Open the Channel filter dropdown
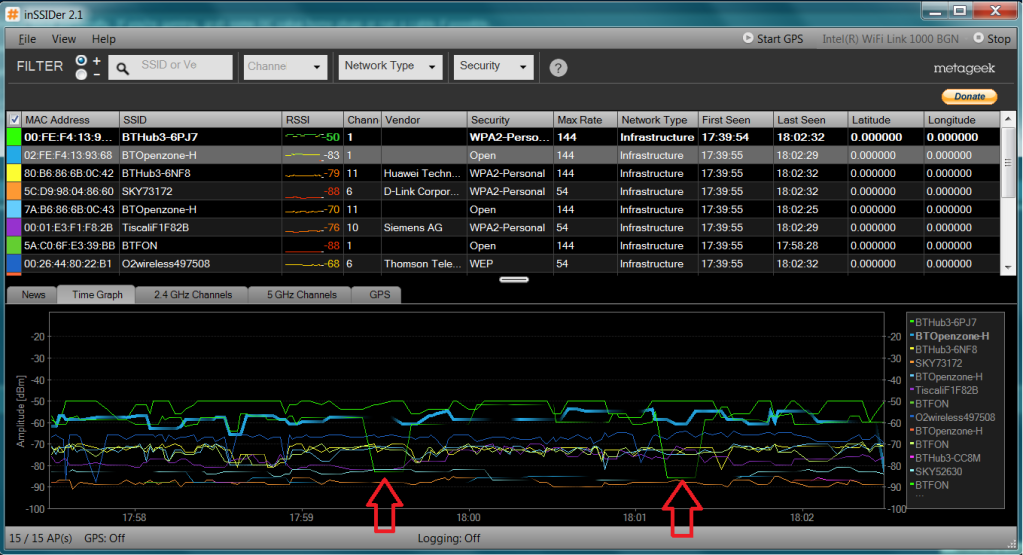Image resolution: width=1023 pixels, height=555 pixels. [x=285, y=67]
